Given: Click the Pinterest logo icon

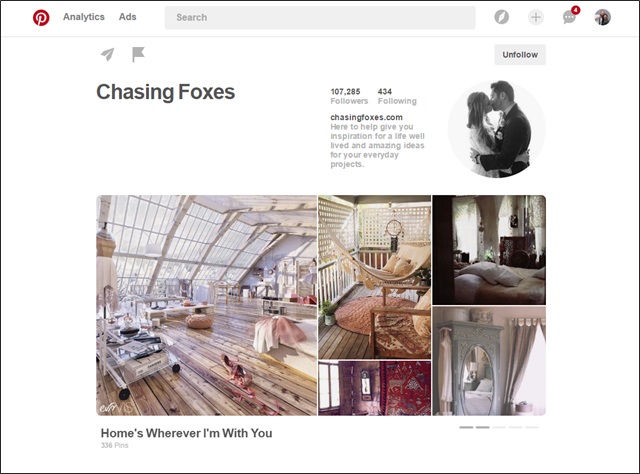Looking at the screenshot, I should pyautogui.click(x=41, y=18).
